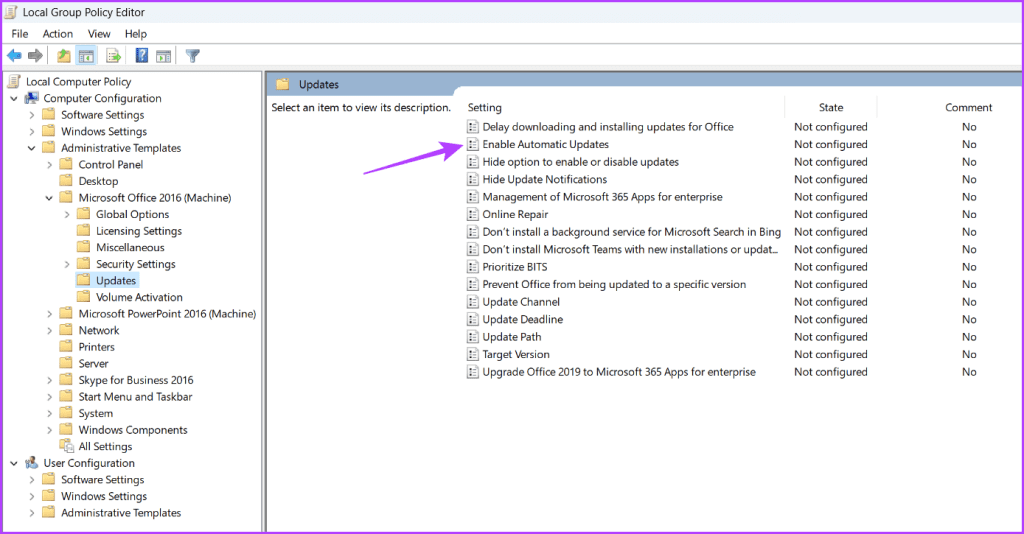The image size is (1024, 534).
Task: Expand the Skype for Business 2016 folder
Action: tap(49, 380)
